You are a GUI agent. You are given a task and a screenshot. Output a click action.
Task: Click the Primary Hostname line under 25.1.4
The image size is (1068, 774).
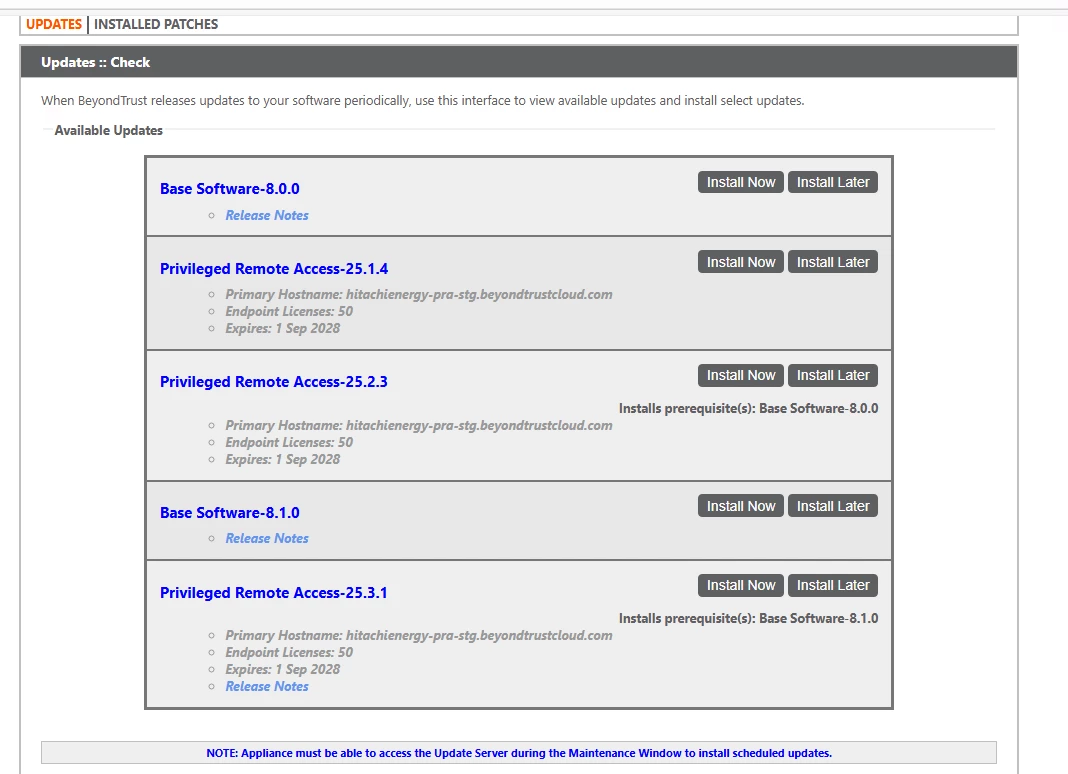[419, 294]
